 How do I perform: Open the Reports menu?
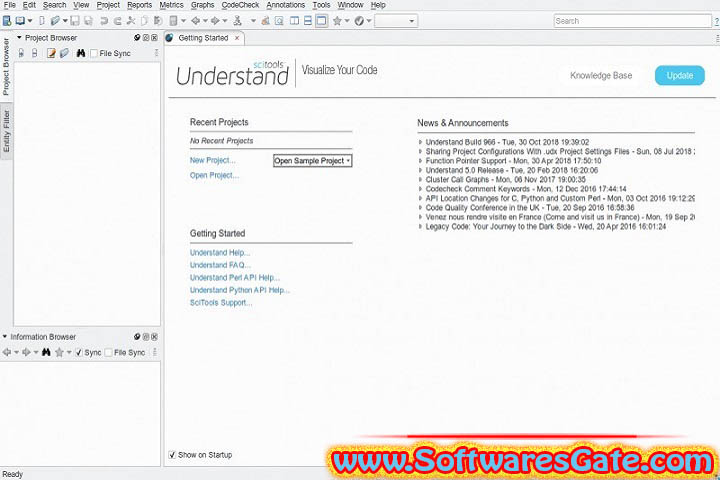pos(140,5)
